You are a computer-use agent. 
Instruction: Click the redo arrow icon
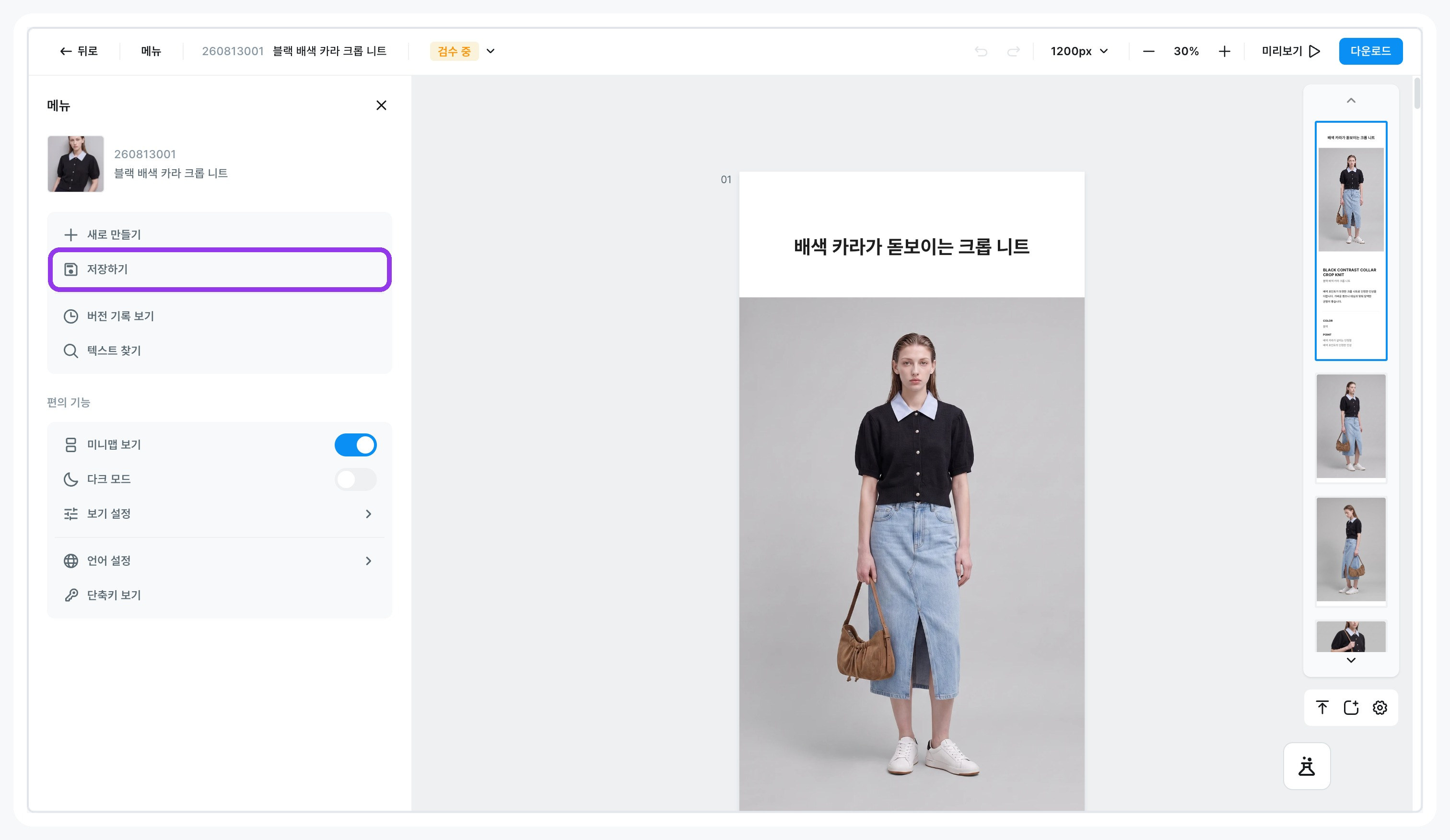[x=1013, y=51]
